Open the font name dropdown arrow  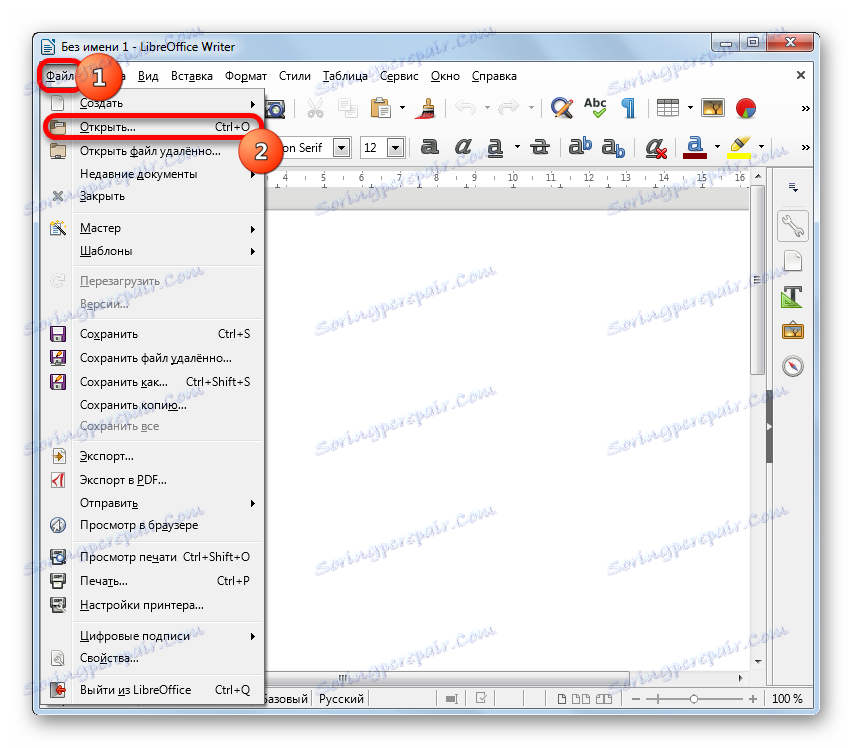341,147
